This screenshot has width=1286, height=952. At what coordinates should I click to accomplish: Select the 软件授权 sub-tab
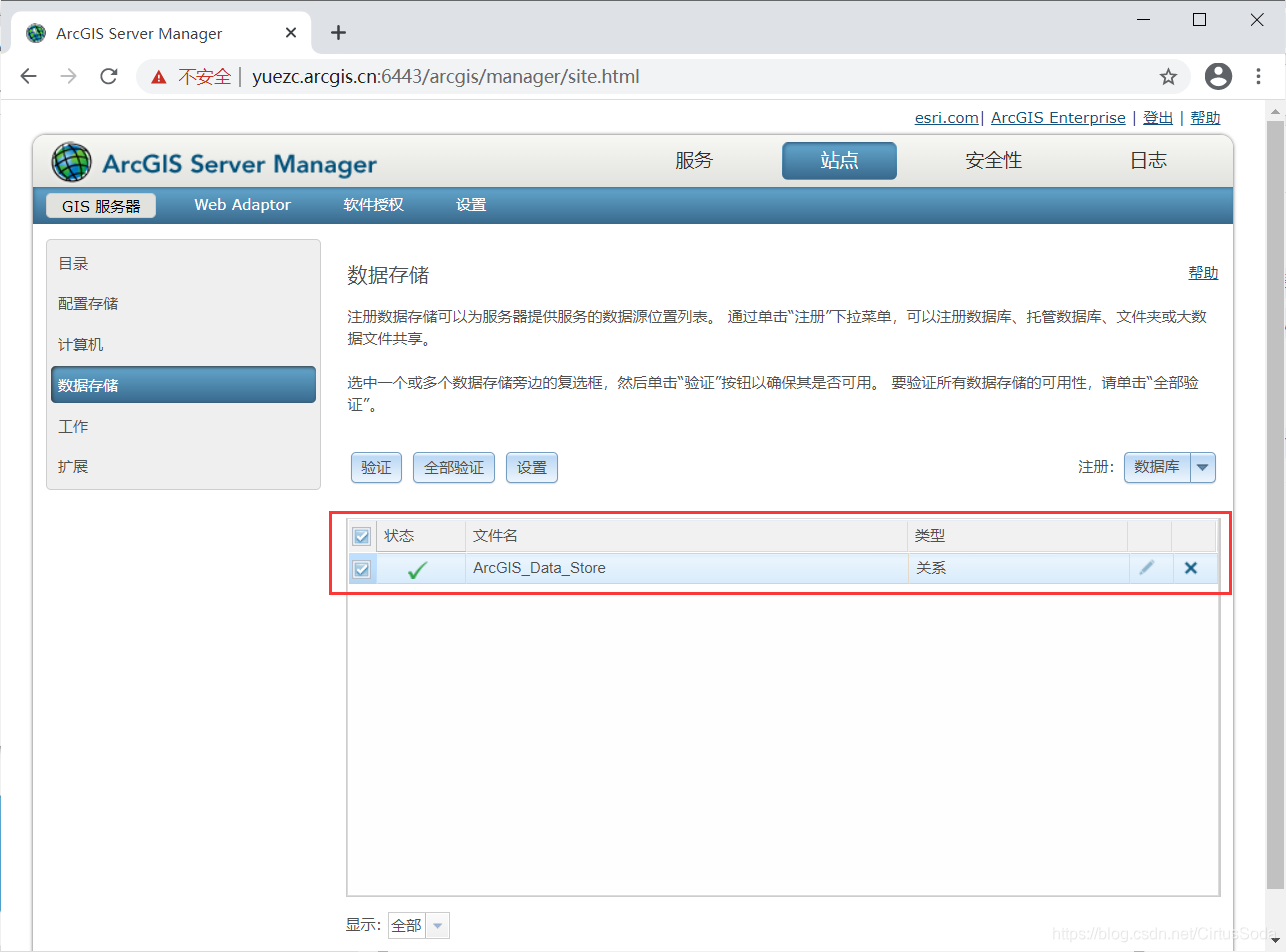click(373, 205)
